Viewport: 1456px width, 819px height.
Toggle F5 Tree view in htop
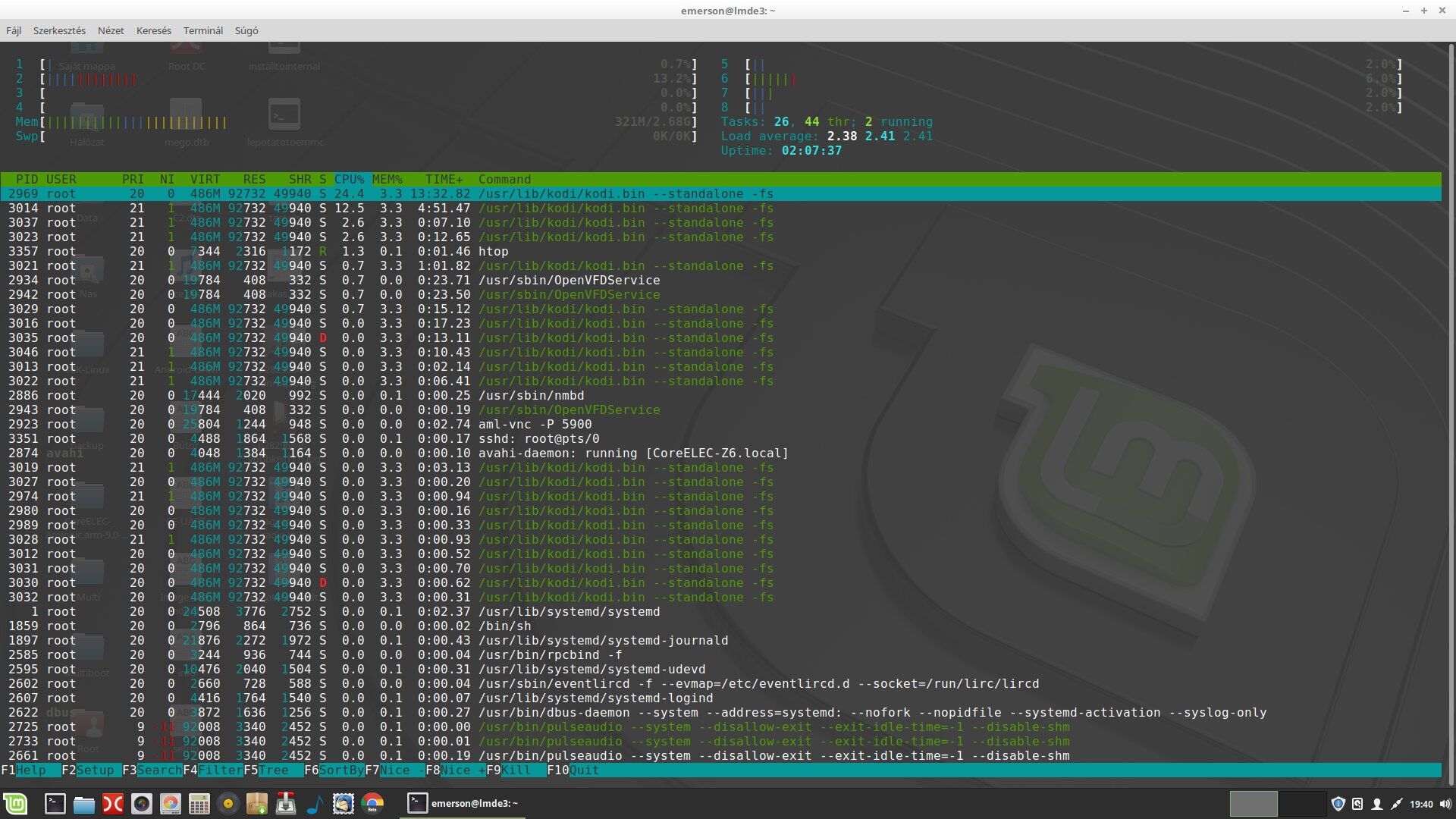273,770
